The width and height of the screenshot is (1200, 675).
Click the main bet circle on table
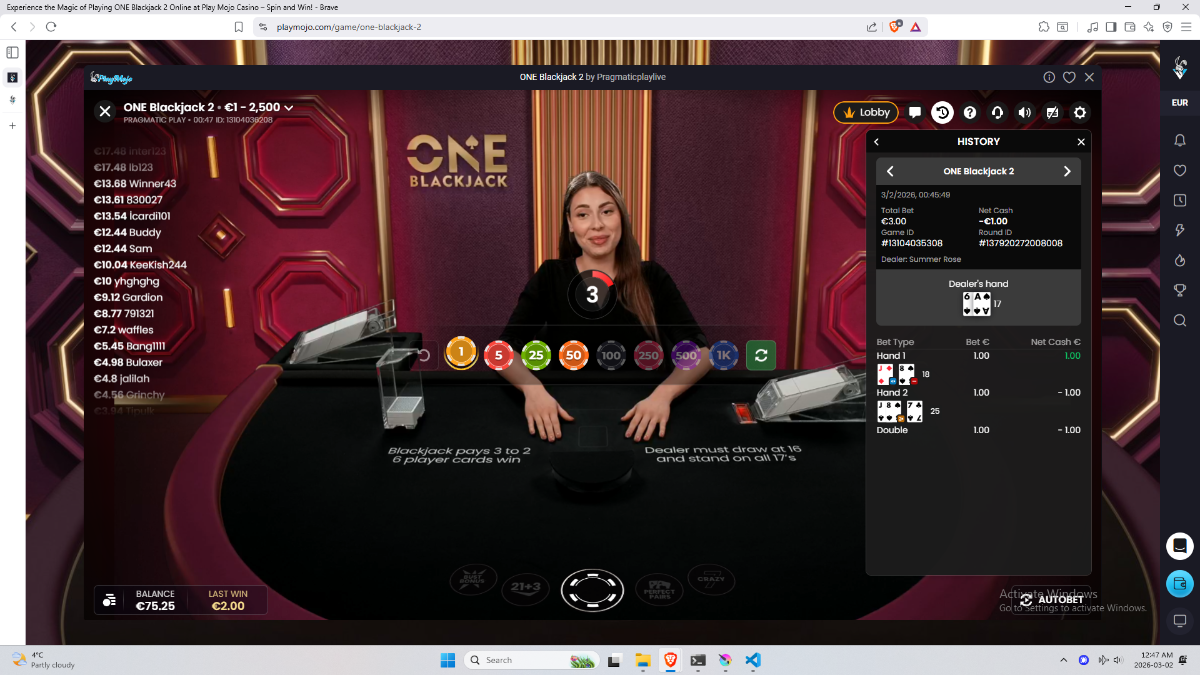tap(592, 589)
